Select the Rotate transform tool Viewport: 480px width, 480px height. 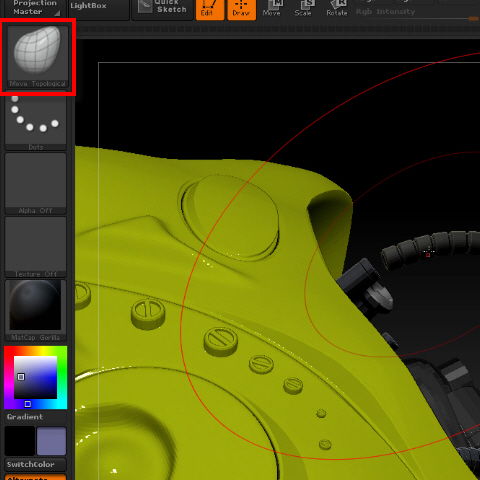click(337, 9)
